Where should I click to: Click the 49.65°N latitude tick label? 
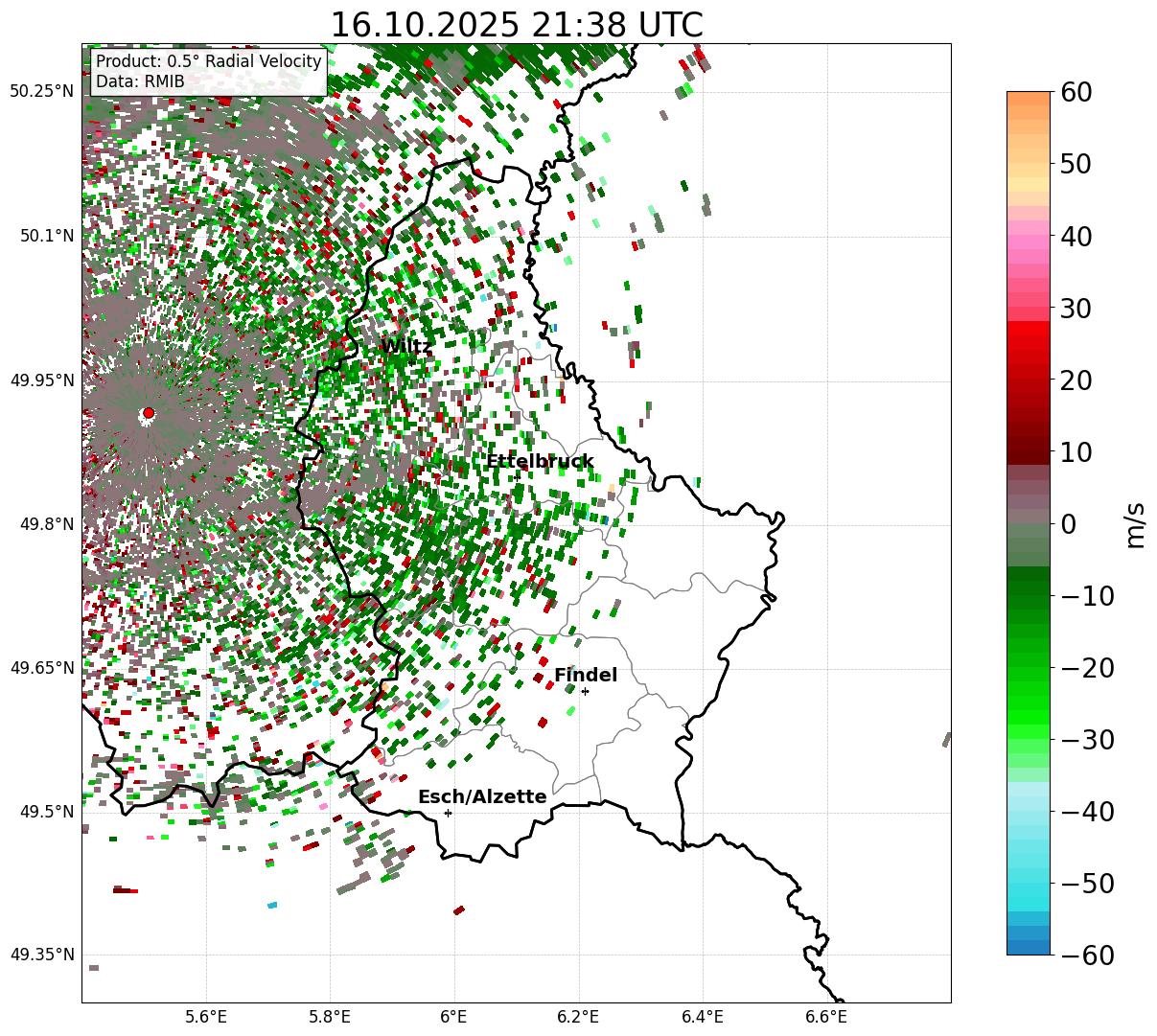(x=42, y=668)
